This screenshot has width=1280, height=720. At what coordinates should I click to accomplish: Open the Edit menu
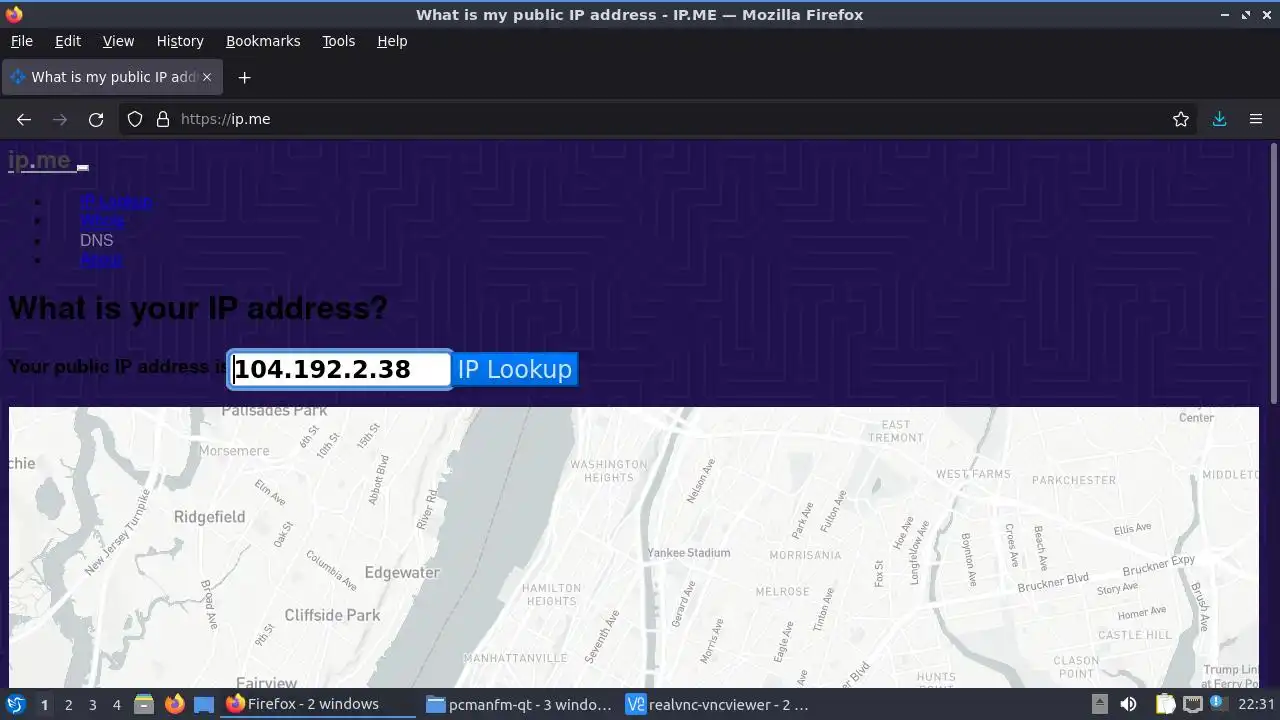(68, 41)
